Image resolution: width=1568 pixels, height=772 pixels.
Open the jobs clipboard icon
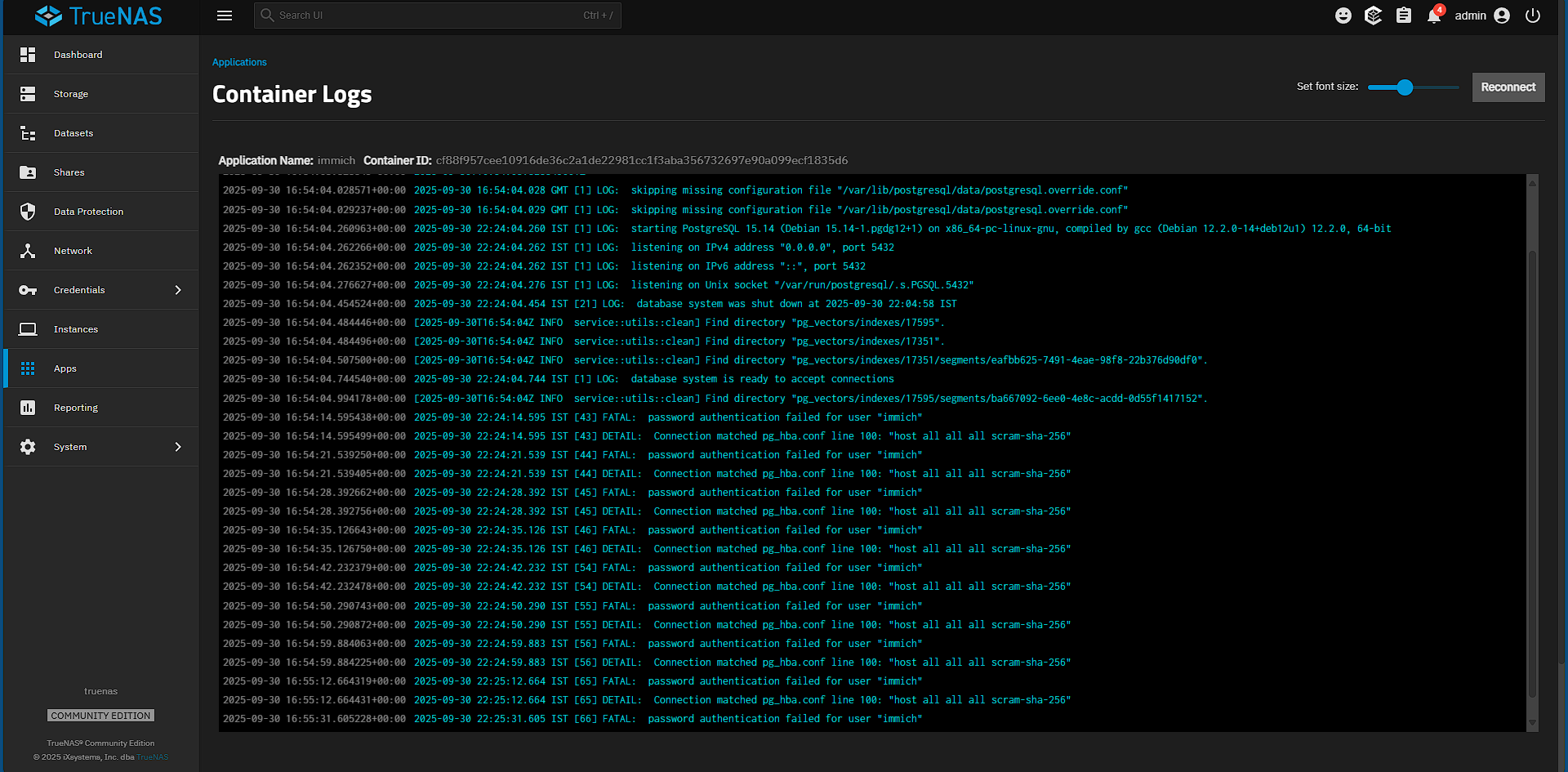coord(1403,16)
